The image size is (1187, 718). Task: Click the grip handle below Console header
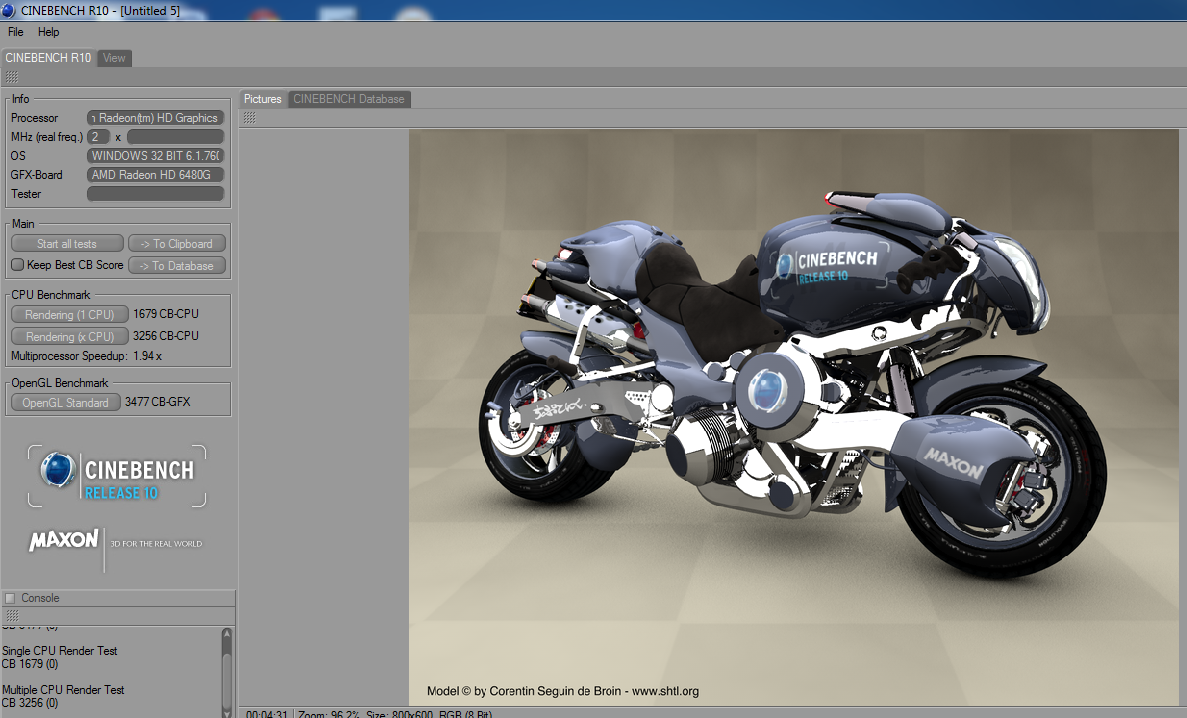point(12,616)
